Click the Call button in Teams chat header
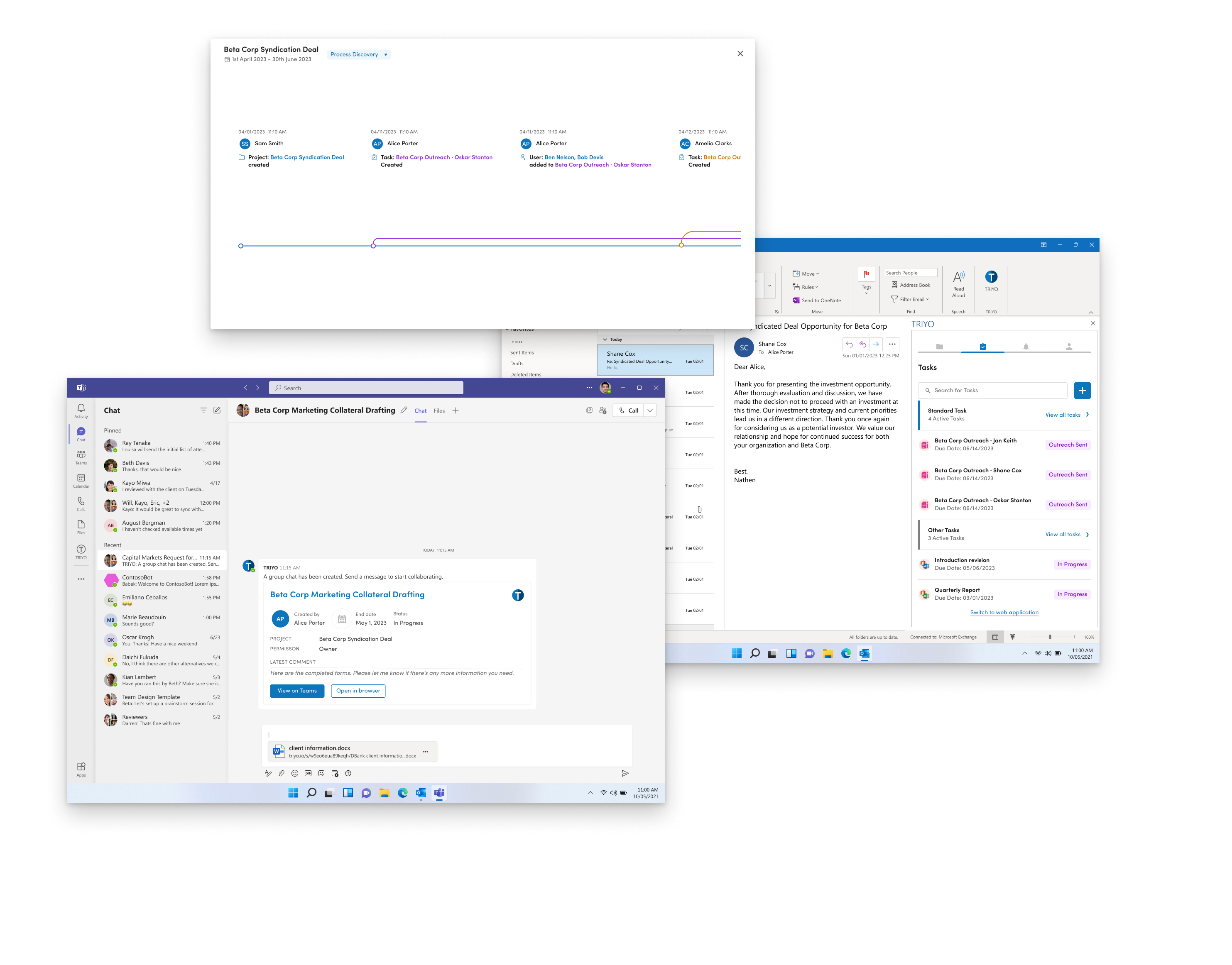Viewport: 1232px width, 965px height. pyautogui.click(x=628, y=410)
